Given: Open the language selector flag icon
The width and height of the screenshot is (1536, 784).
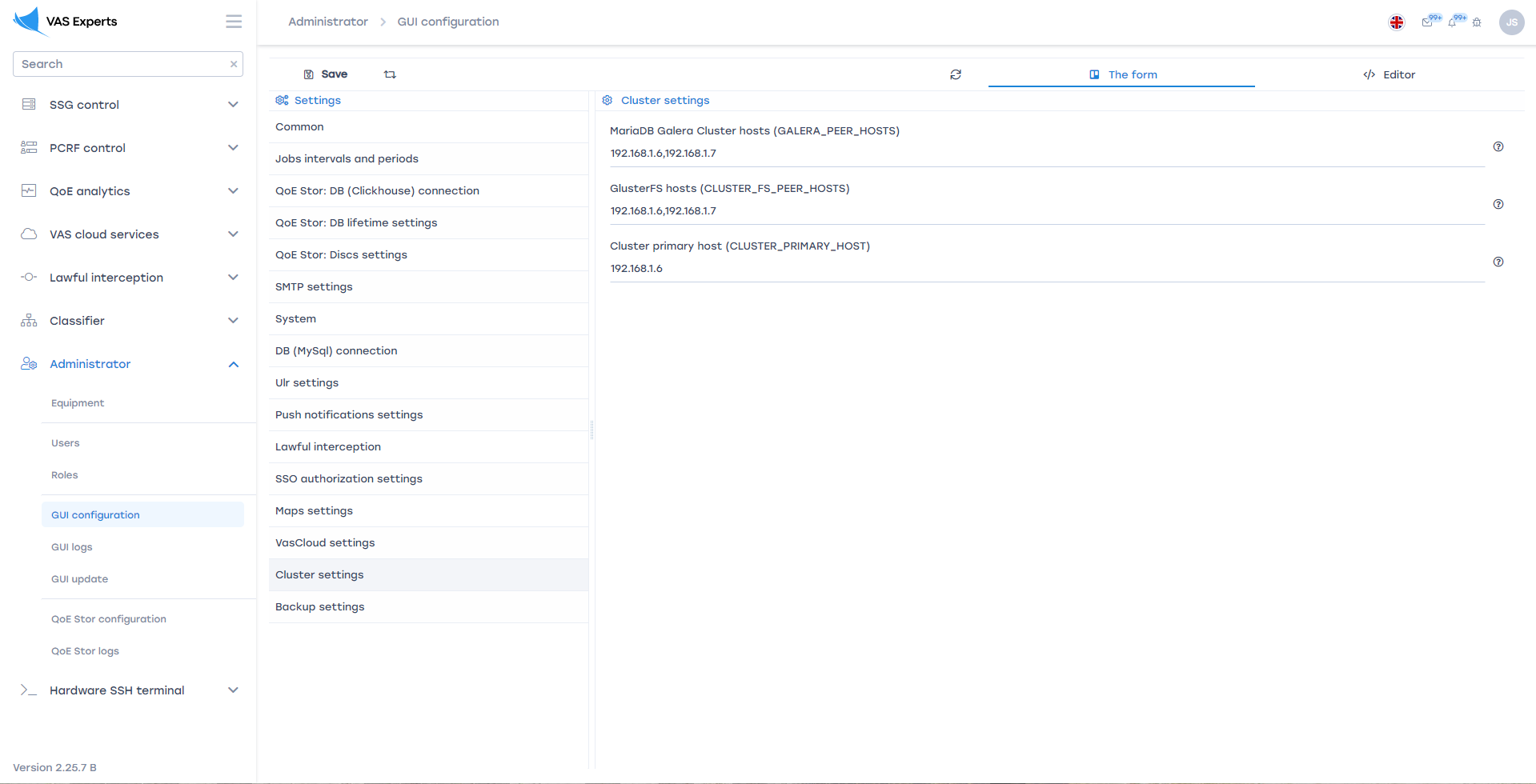Looking at the screenshot, I should point(1396,22).
